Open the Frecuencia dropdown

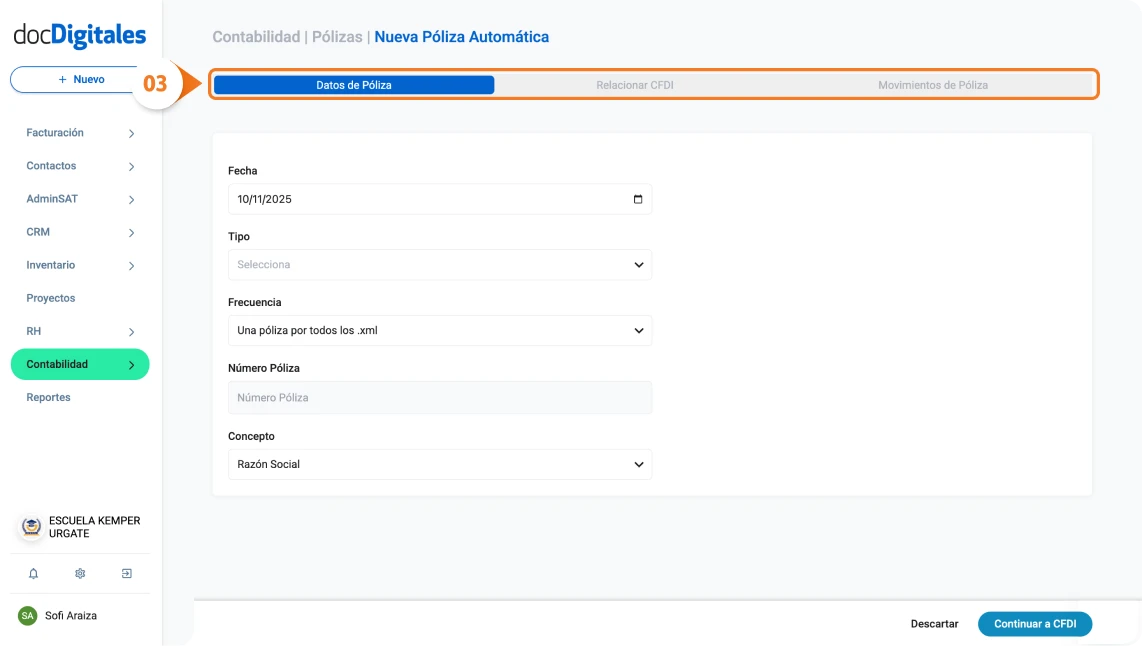point(439,331)
